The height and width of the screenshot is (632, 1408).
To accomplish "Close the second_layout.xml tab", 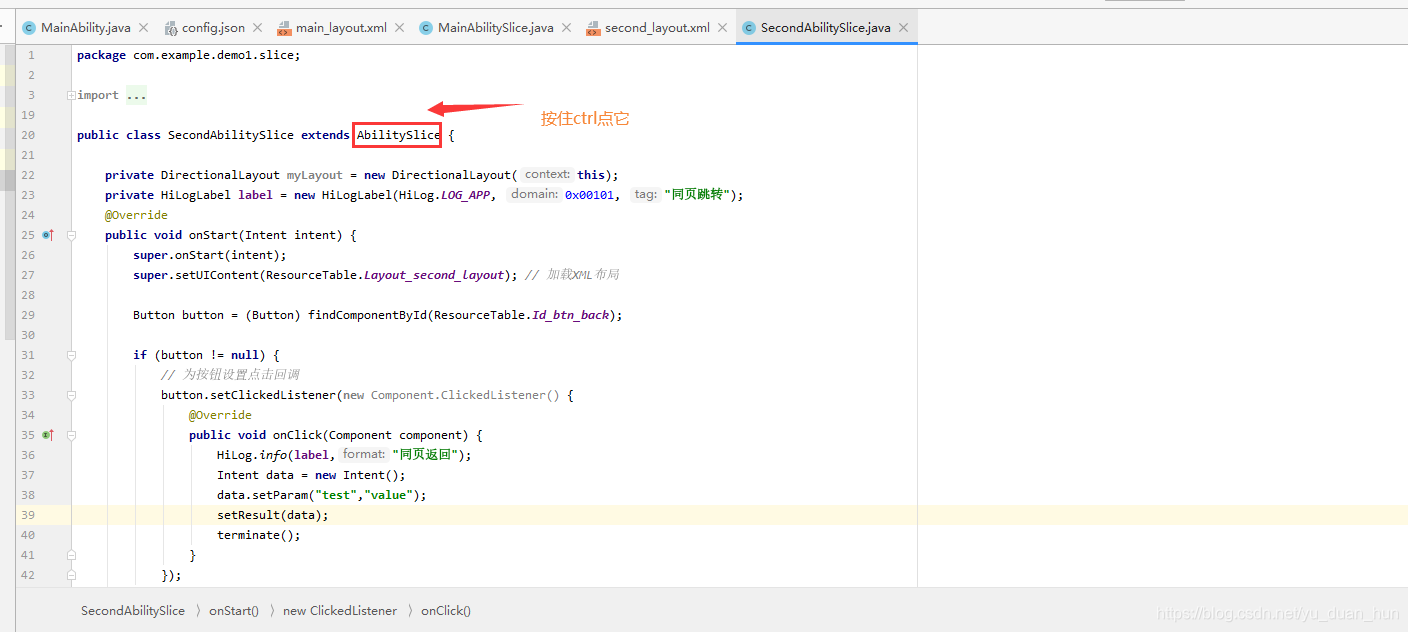I will pyautogui.click(x=723, y=28).
